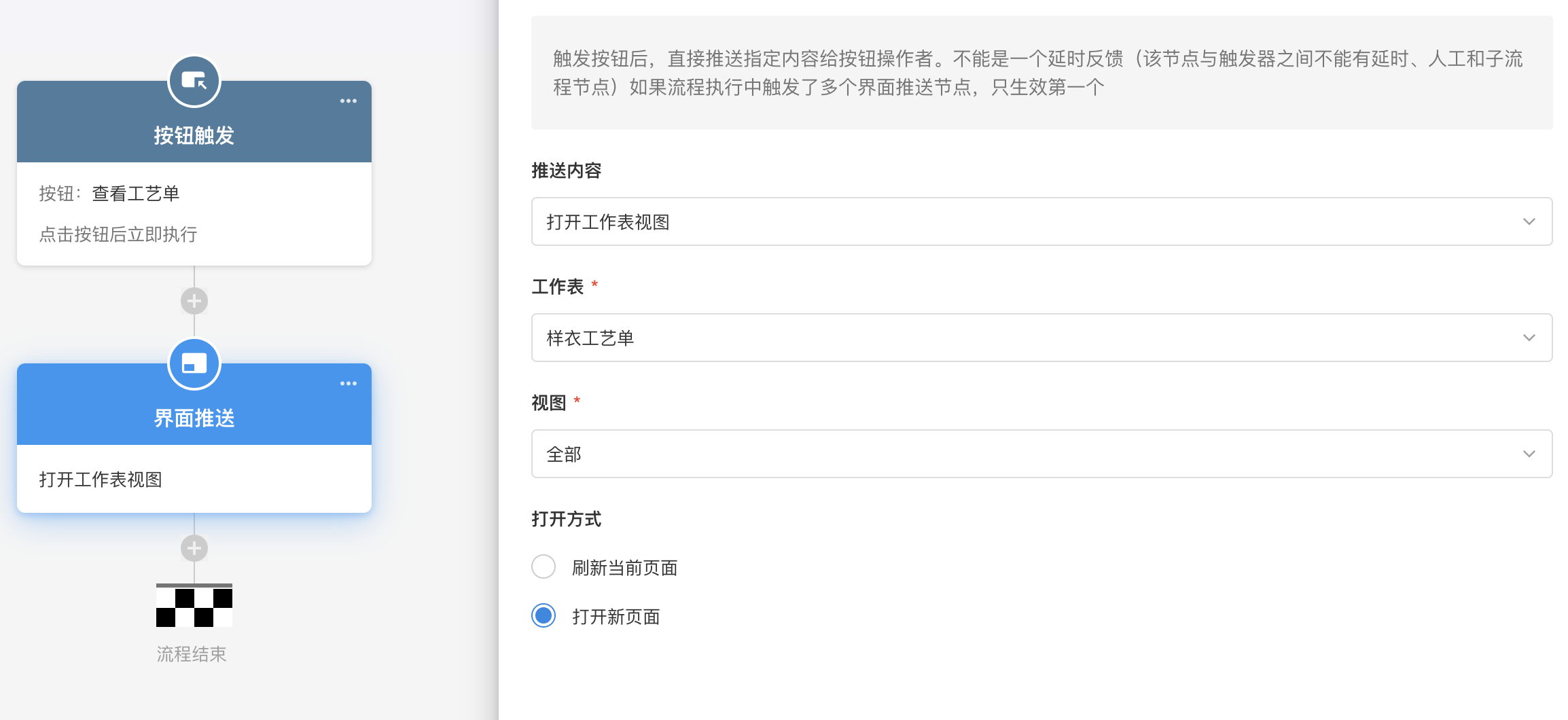The height and width of the screenshot is (720, 1568).
Task: Add a node after 界面推送 step
Action: [x=194, y=548]
